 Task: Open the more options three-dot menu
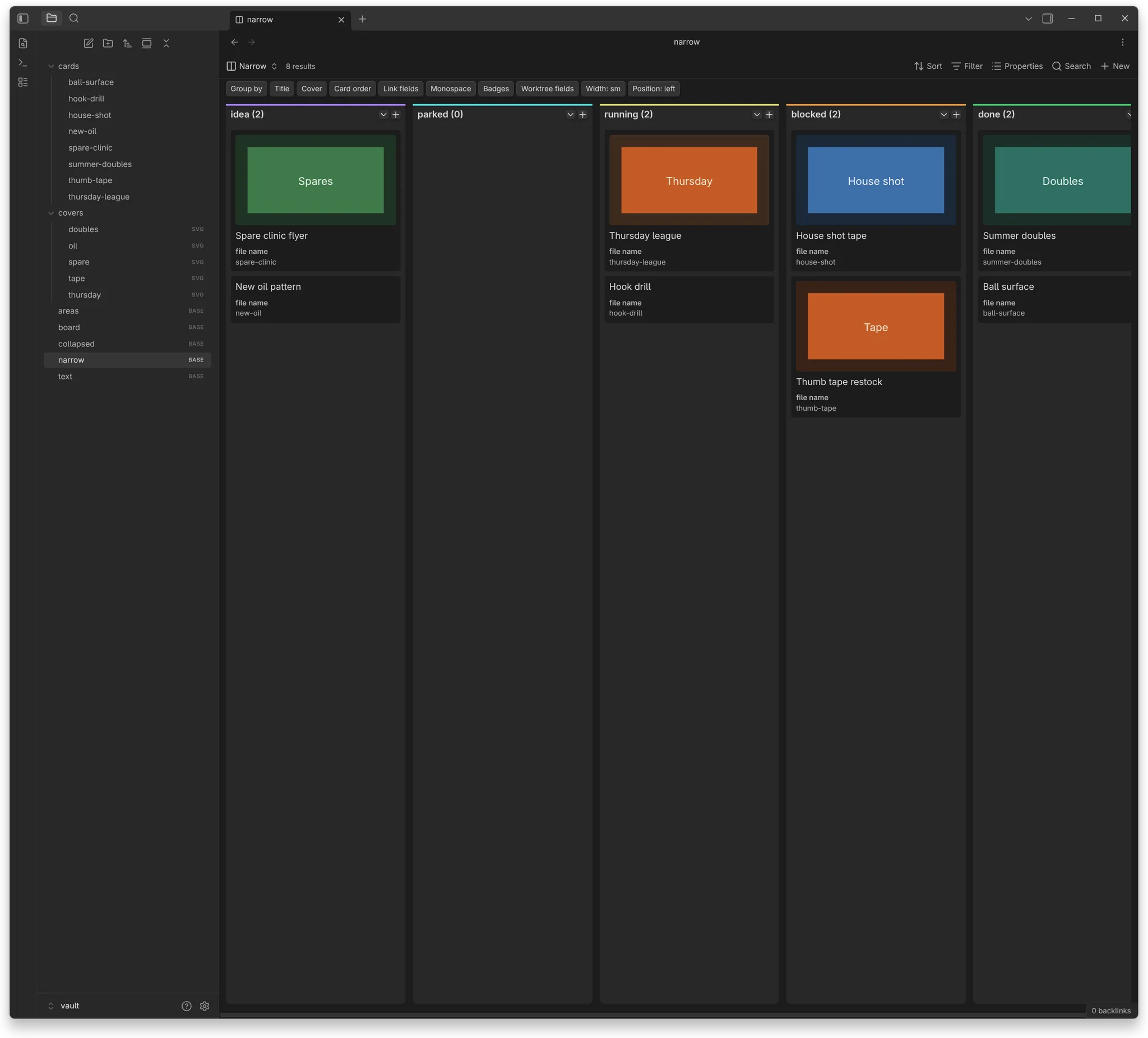point(1122,42)
